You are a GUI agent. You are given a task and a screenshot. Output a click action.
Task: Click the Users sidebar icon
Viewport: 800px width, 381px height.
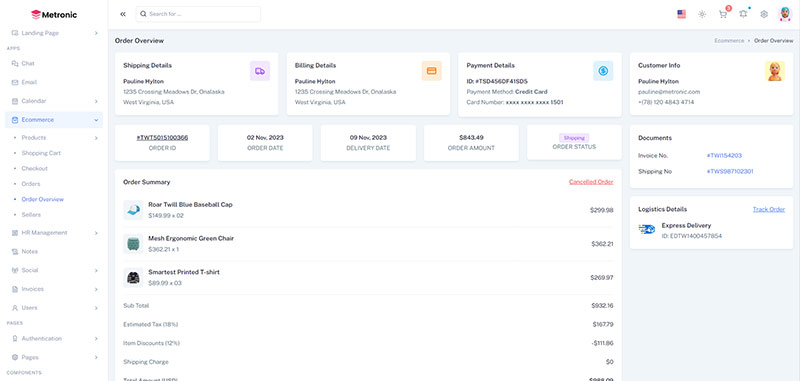point(15,308)
